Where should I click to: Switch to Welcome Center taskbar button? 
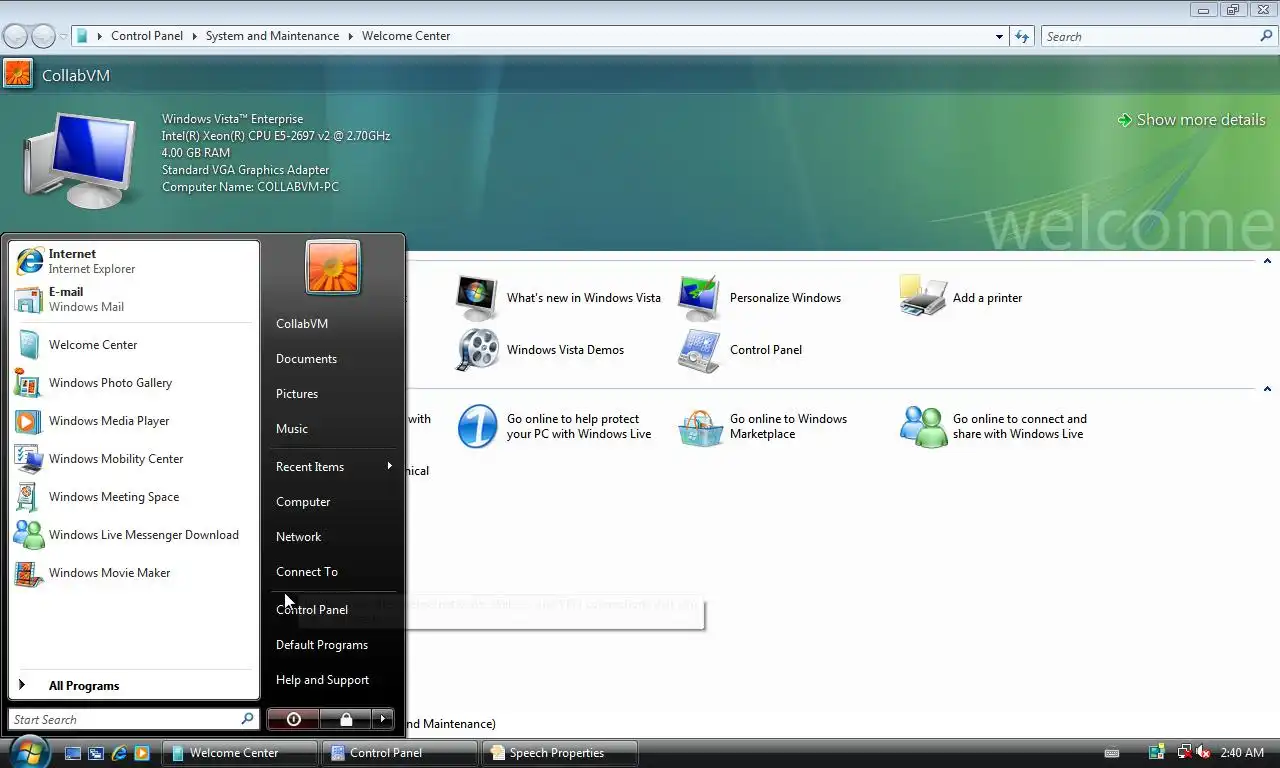[240, 753]
